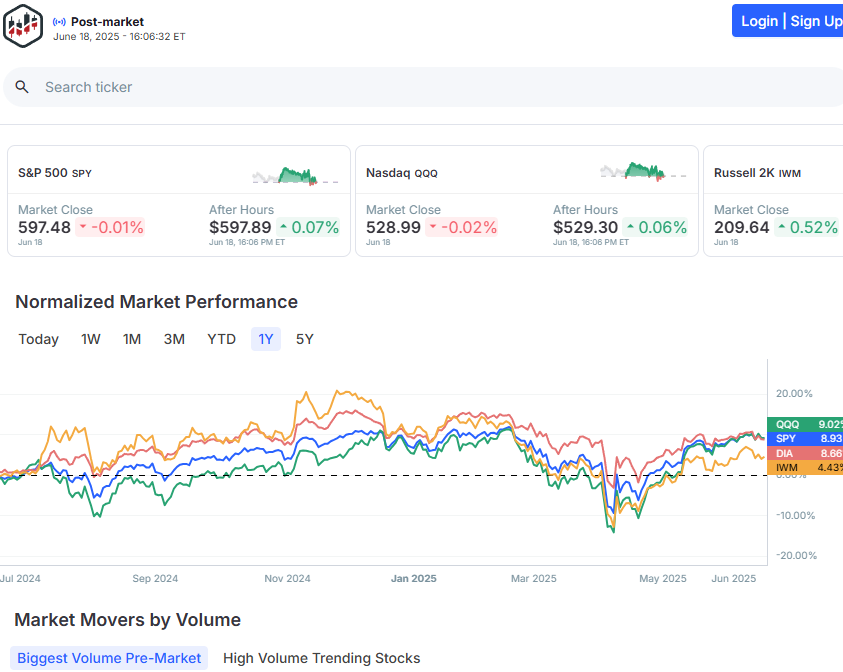843x672 pixels.
Task: Select the 1W time range tab
Action: (x=91, y=339)
